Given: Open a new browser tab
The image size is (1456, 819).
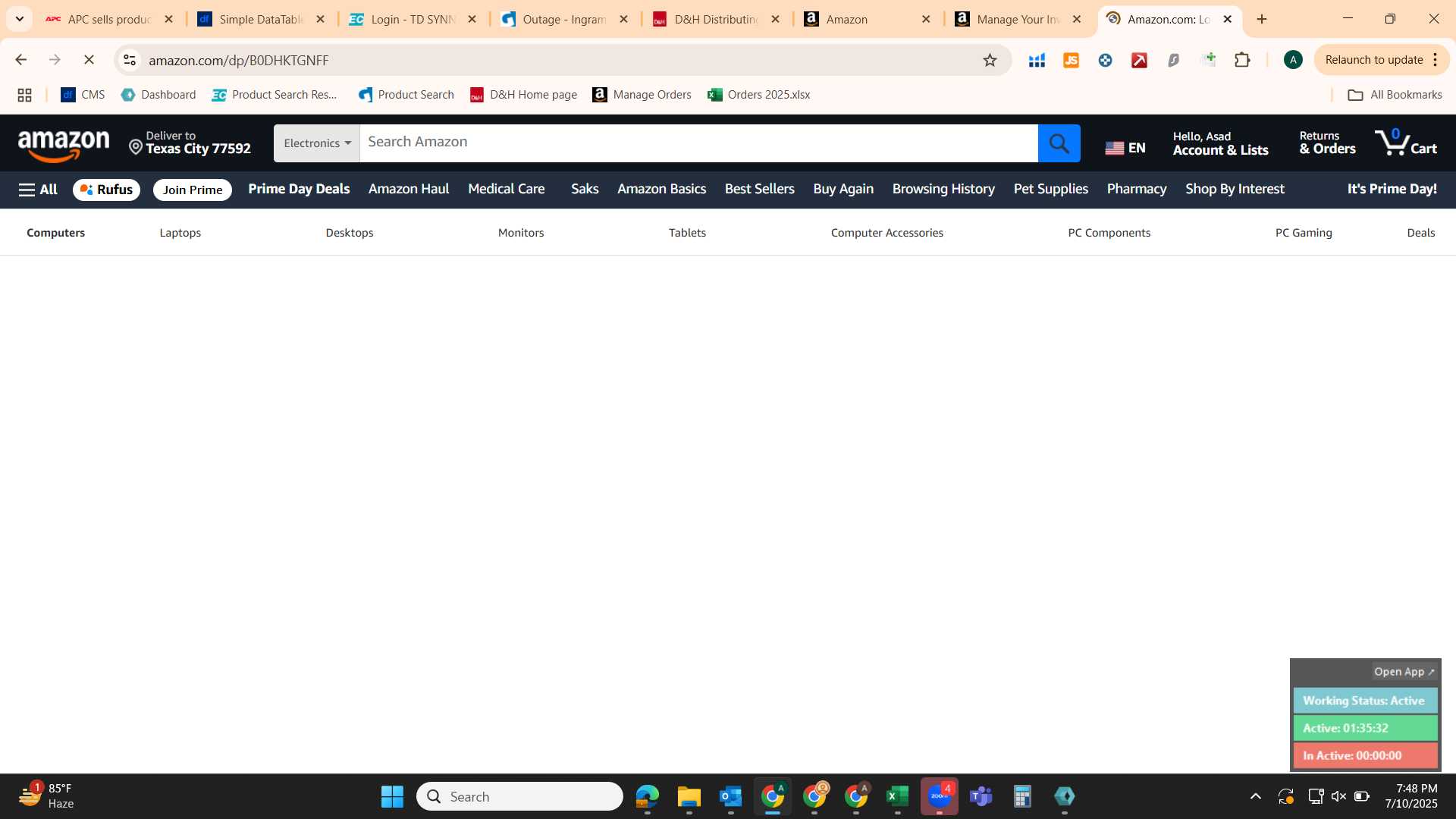Looking at the screenshot, I should tap(1262, 19).
